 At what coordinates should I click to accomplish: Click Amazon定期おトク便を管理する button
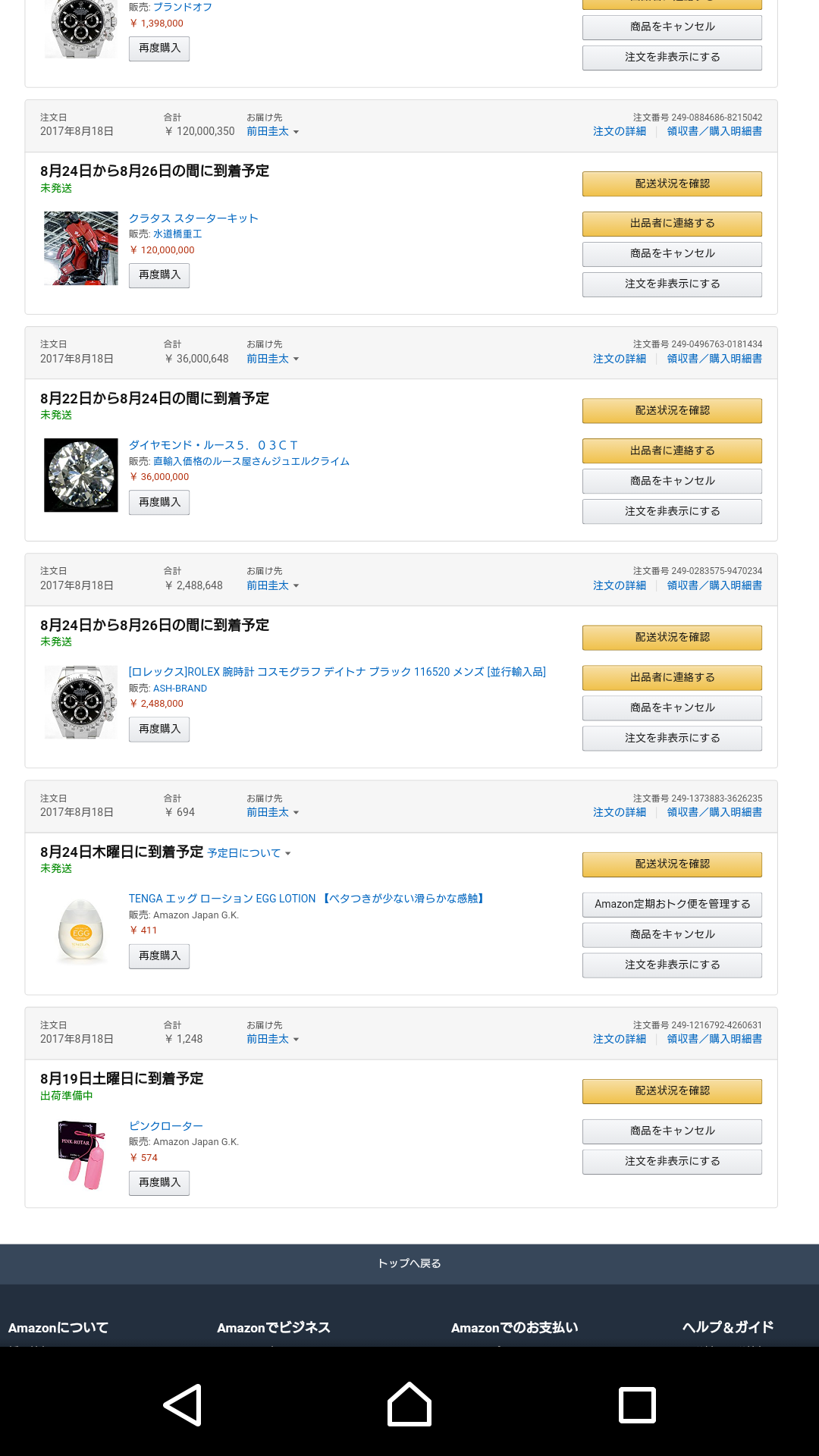point(672,904)
